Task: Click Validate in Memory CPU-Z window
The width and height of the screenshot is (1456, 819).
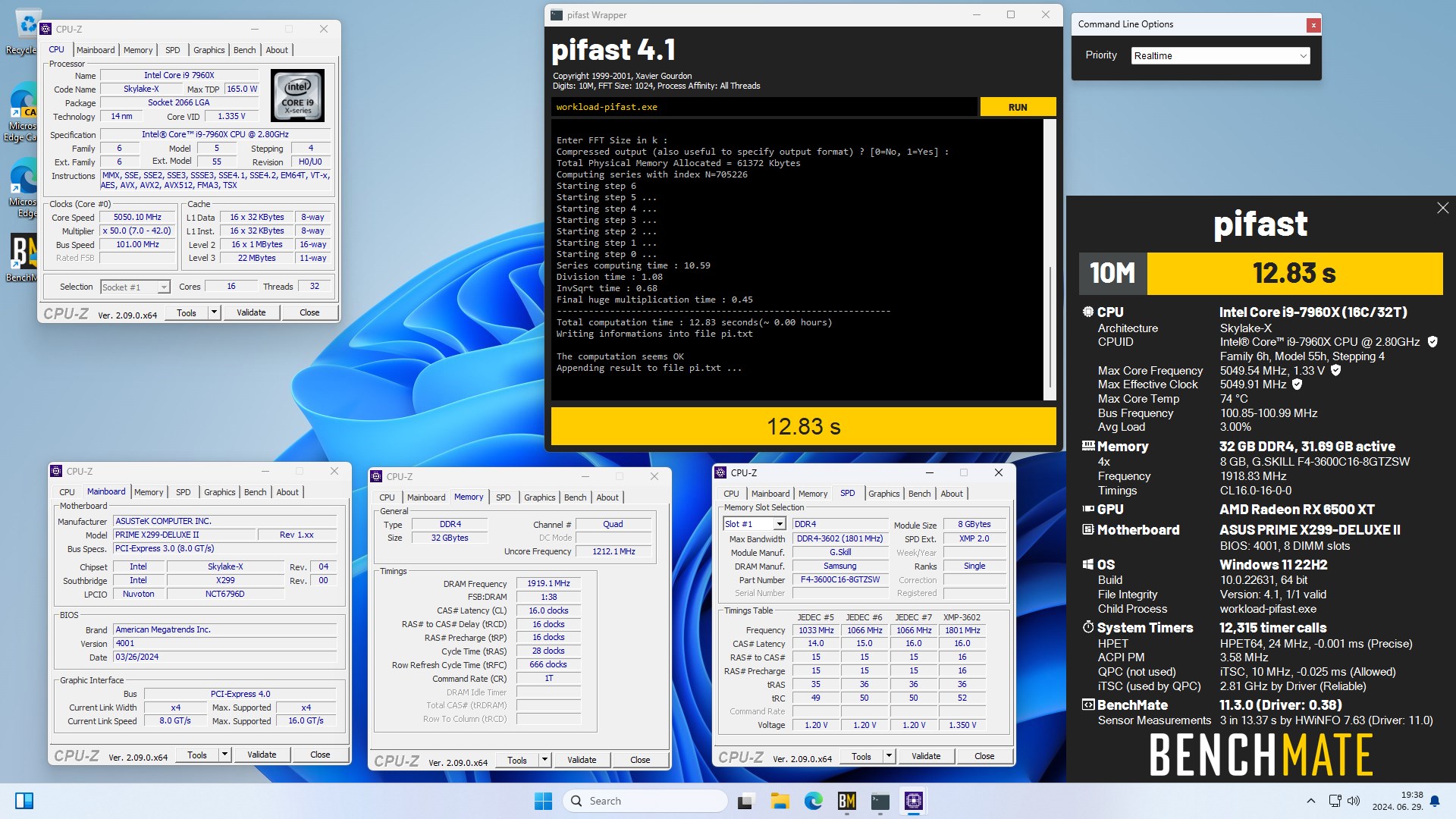Action: point(582,760)
